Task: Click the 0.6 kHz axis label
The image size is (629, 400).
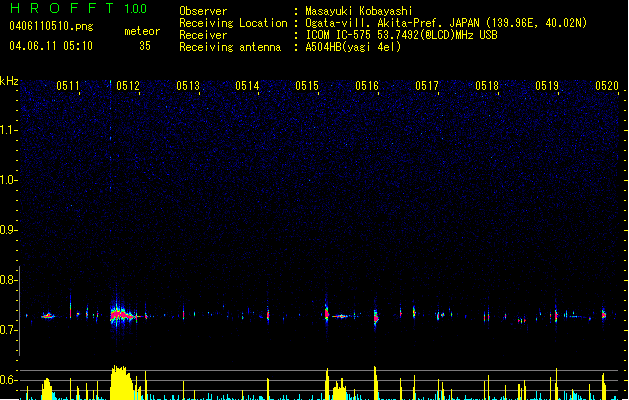Action: [x=8, y=380]
